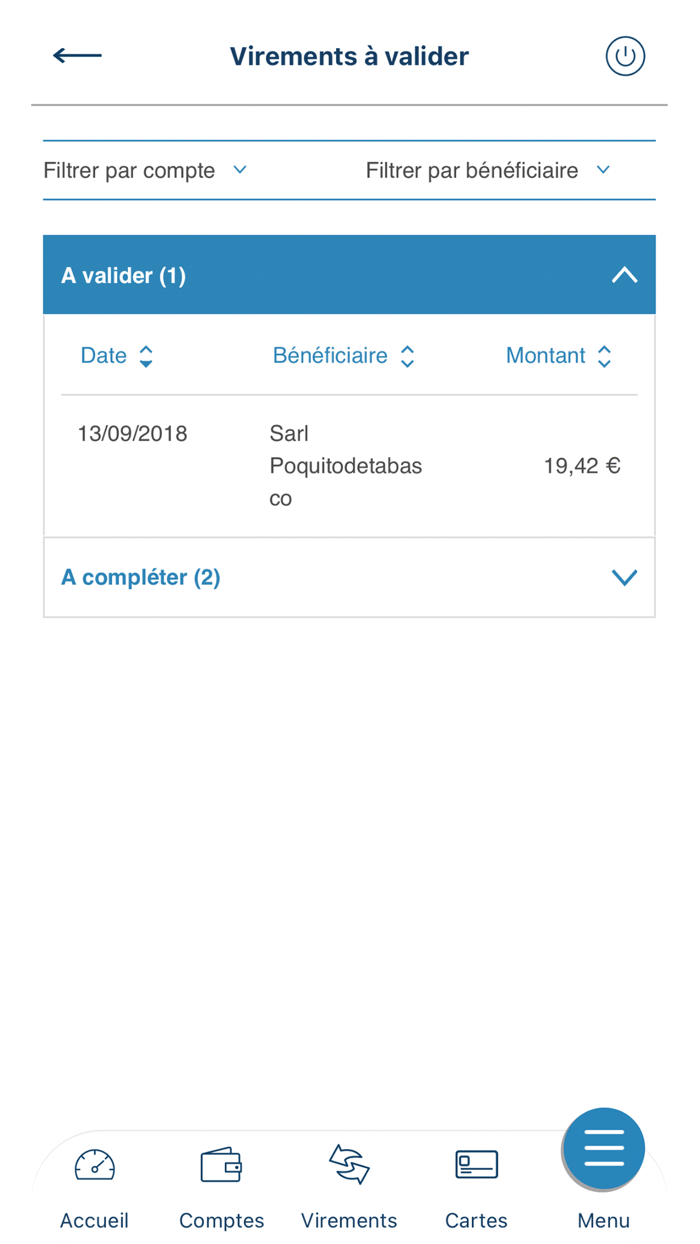Go back using the left arrow
700x1244 pixels.
[x=77, y=56]
